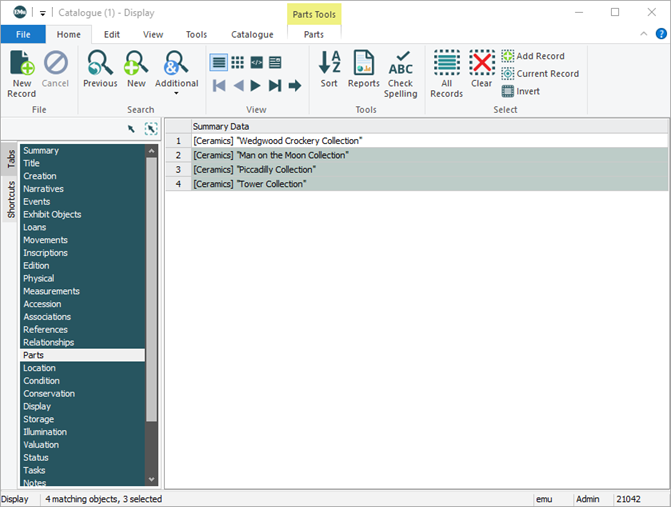Click the Sort A-Z icon
Image resolution: width=671 pixels, height=507 pixels.
[x=329, y=71]
